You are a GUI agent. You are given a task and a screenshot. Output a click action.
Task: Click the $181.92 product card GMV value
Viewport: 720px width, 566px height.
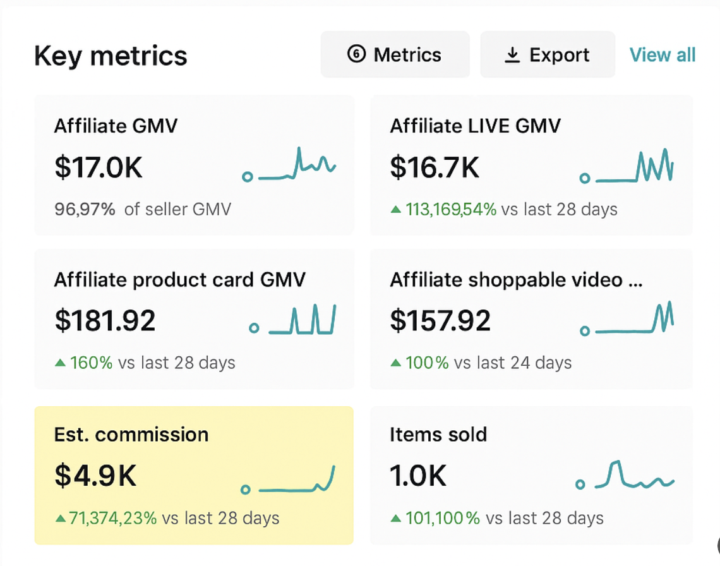pos(105,321)
